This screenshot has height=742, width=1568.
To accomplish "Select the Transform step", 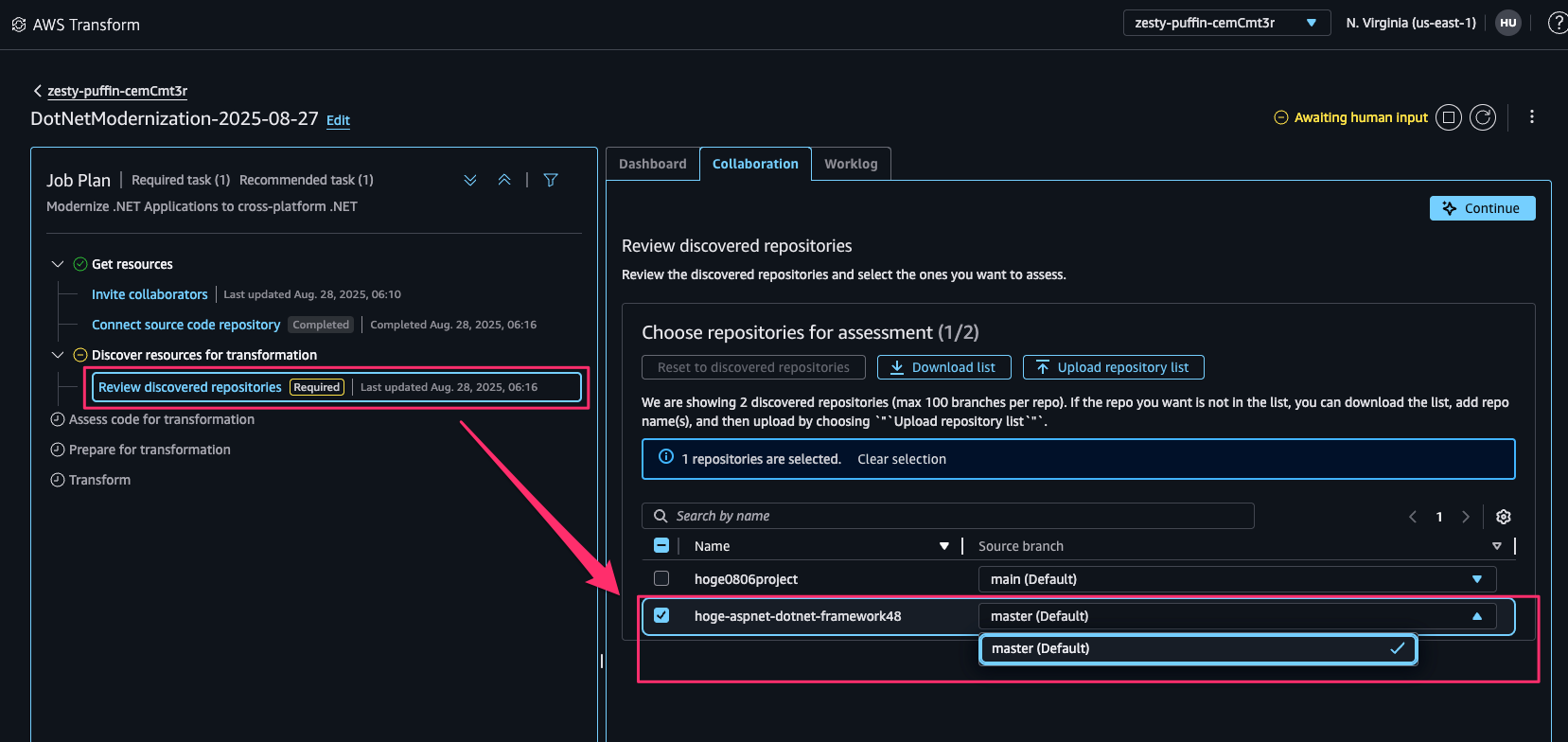I will click(99, 480).
